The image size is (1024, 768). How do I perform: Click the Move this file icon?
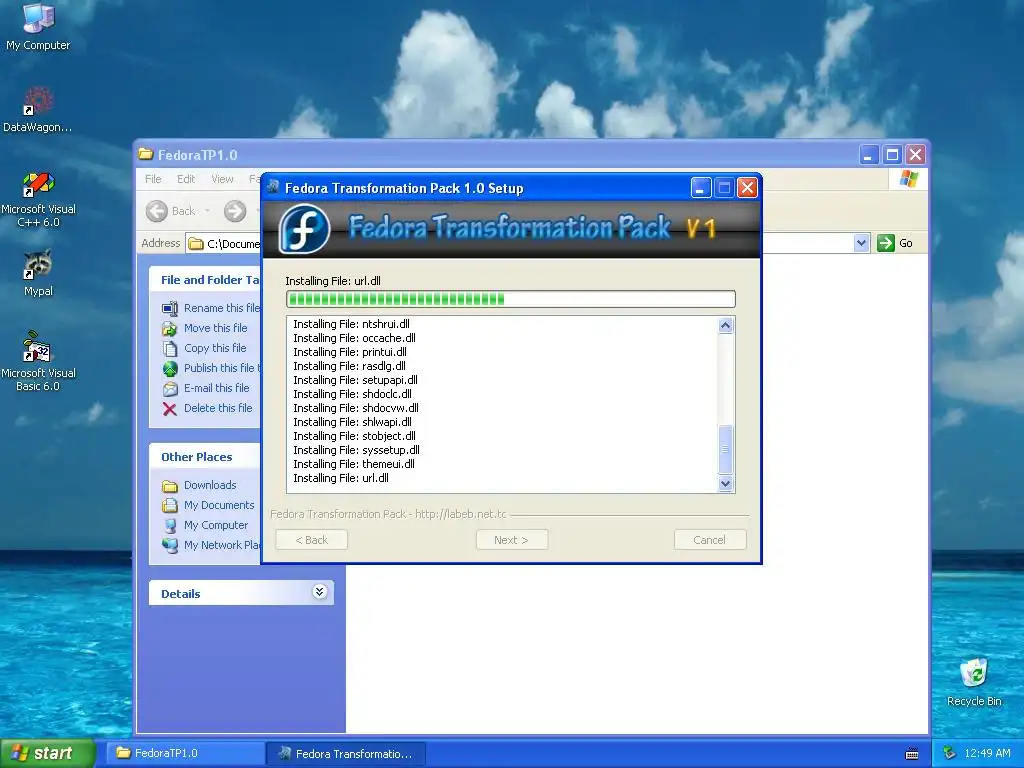click(x=170, y=328)
